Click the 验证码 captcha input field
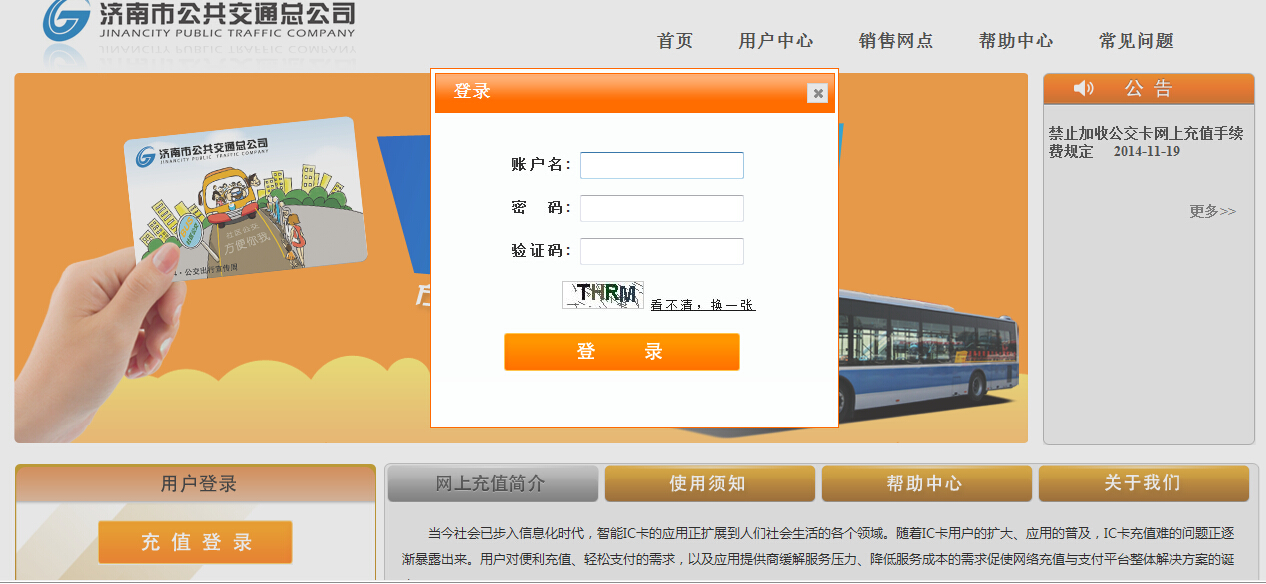 (661, 251)
